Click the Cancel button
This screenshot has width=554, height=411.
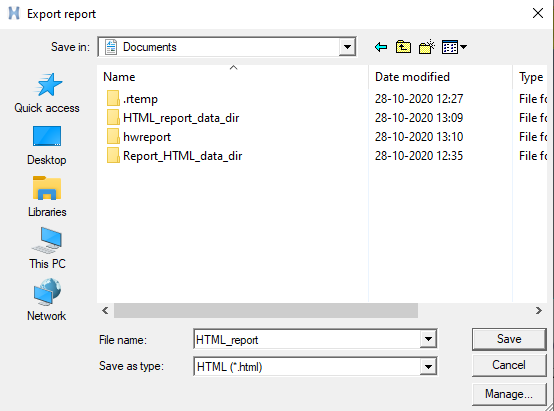coord(509,365)
